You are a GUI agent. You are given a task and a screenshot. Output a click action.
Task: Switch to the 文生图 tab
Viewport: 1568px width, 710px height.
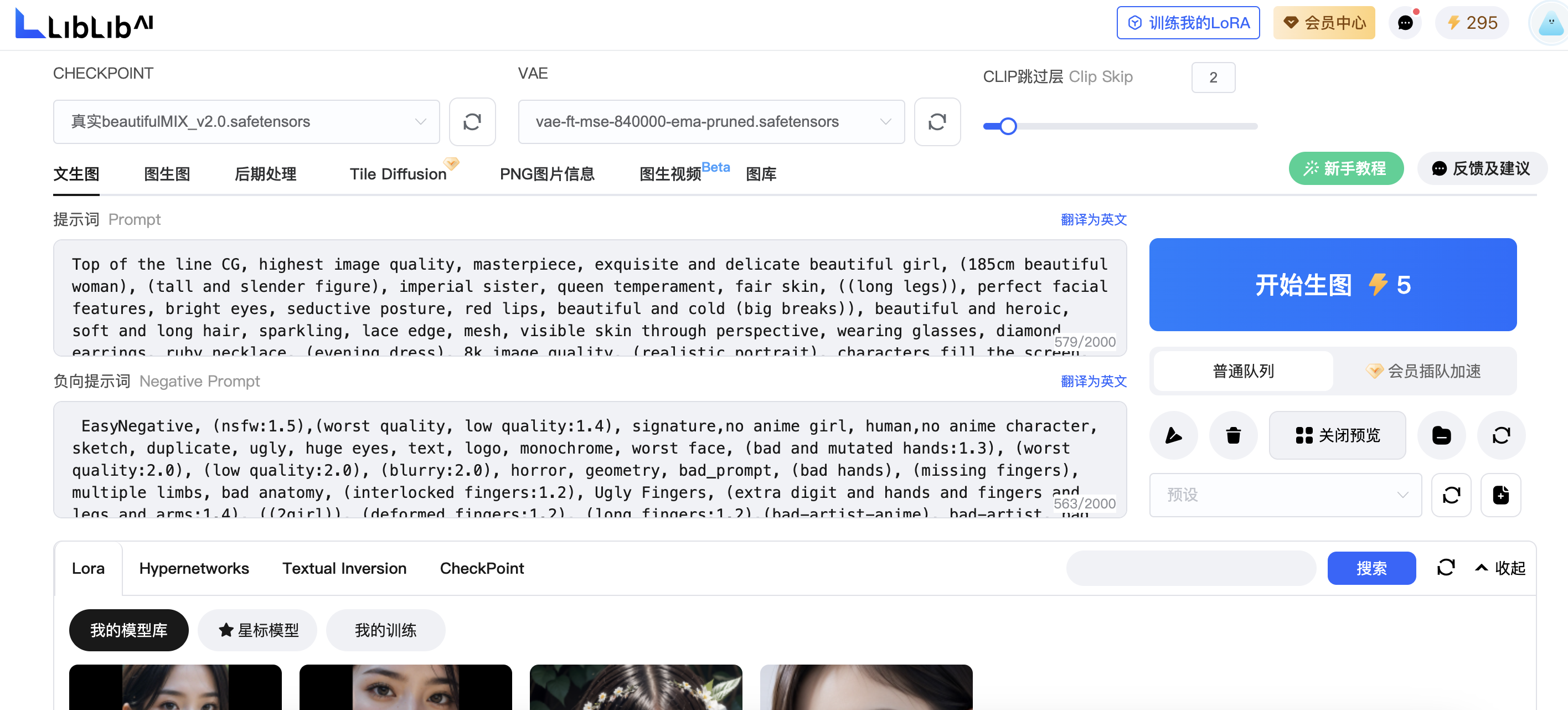click(76, 174)
